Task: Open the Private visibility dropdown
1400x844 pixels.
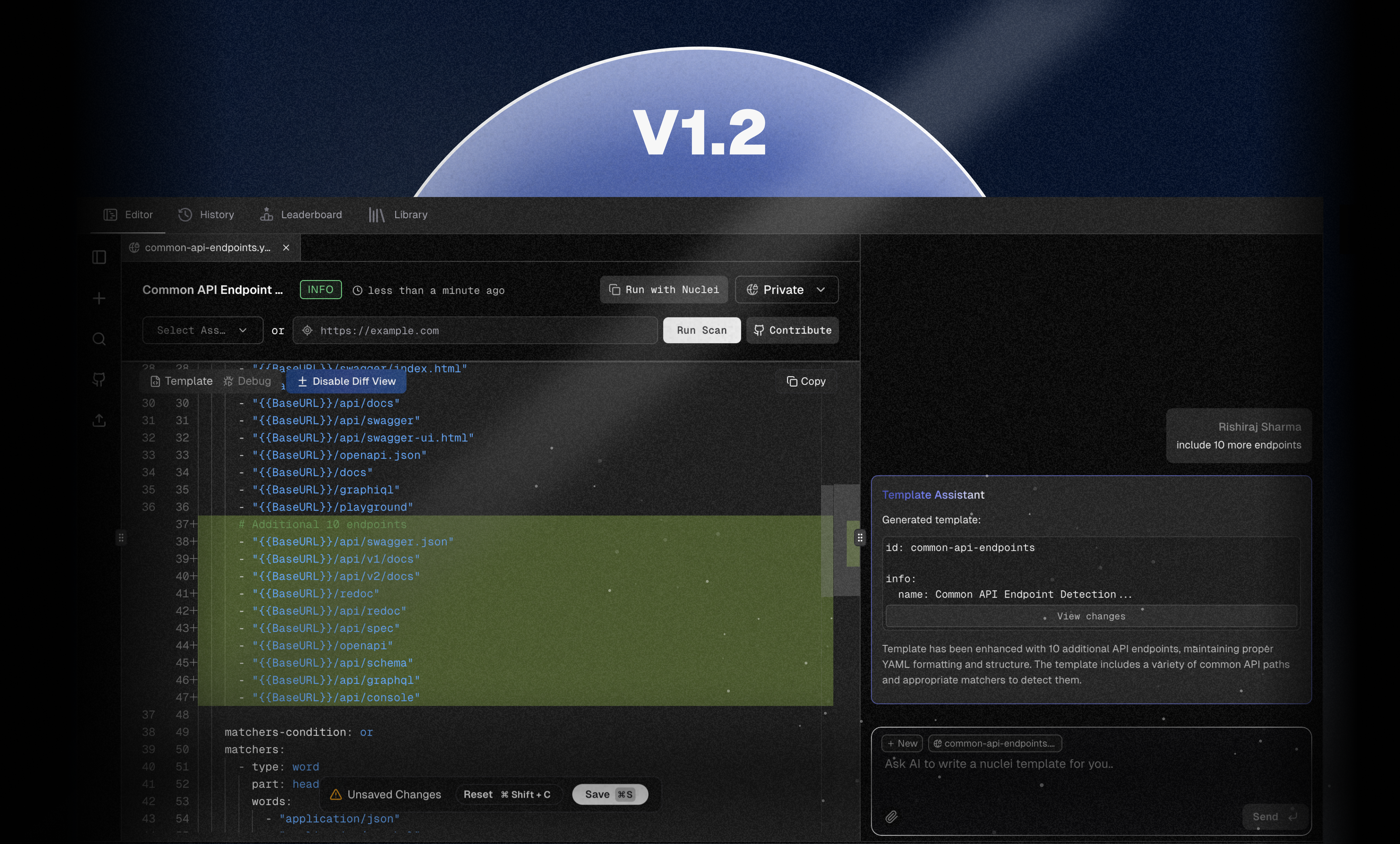Action: 786,290
